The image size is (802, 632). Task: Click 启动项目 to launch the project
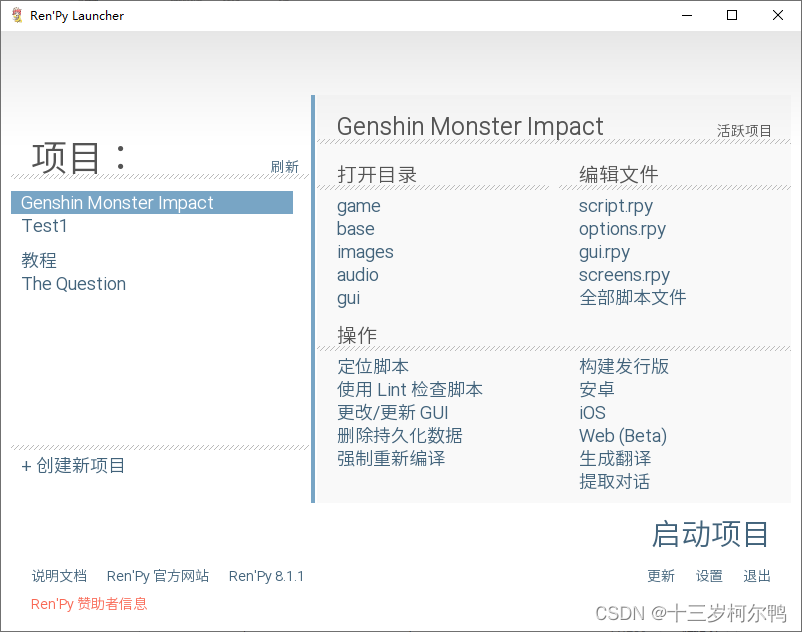pos(710,534)
